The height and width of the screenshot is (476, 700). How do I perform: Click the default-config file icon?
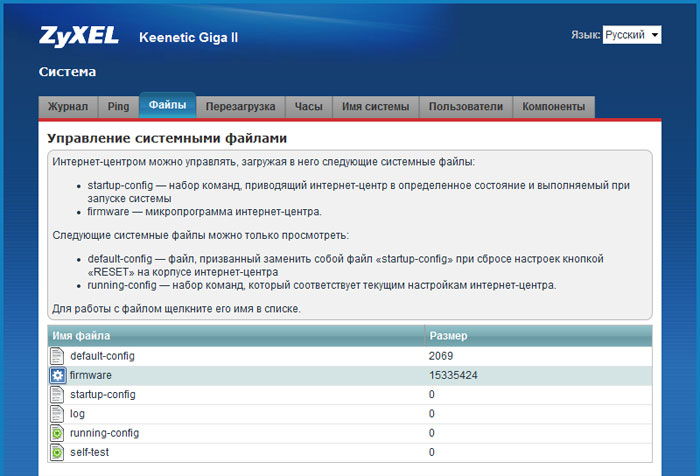point(57,356)
